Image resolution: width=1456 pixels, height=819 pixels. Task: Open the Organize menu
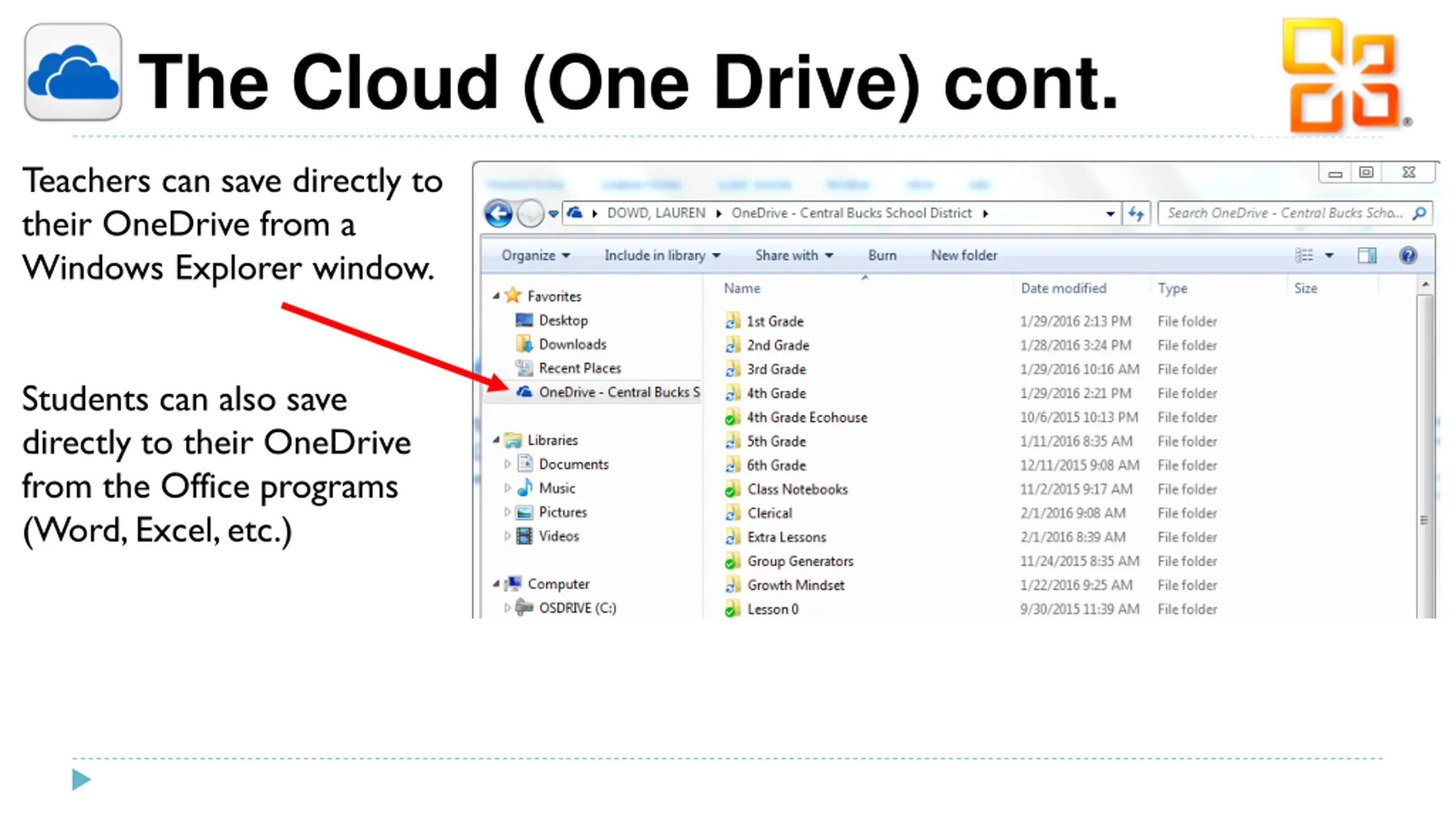click(x=535, y=255)
